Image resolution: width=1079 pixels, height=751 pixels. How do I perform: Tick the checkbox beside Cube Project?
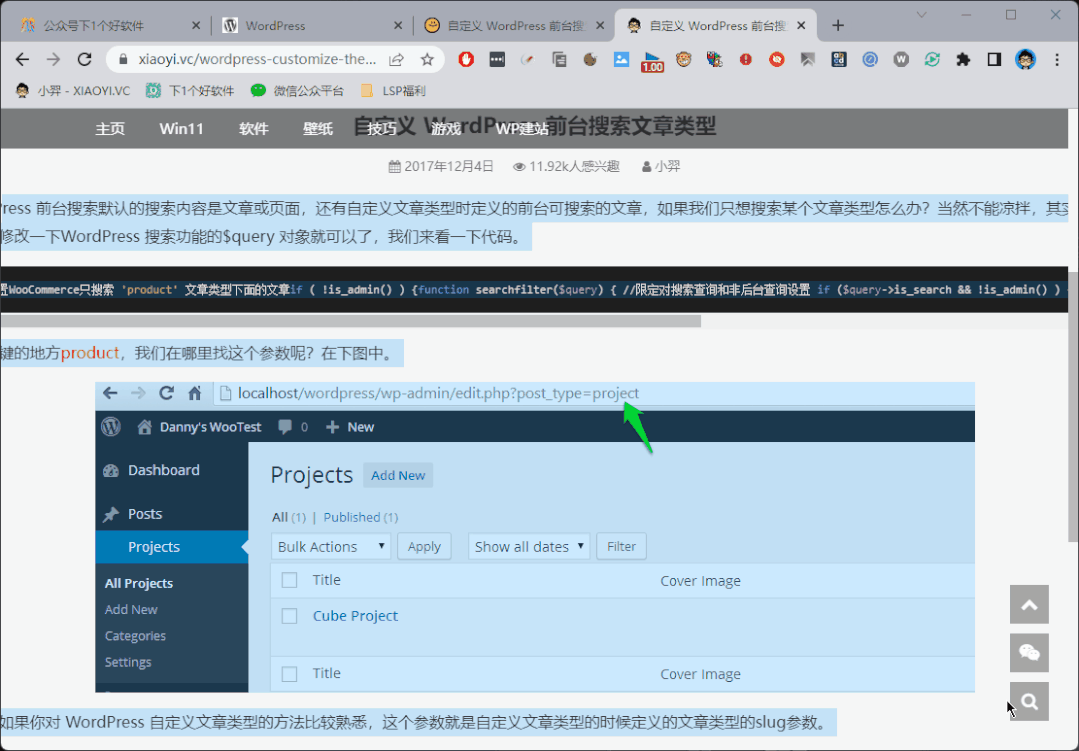click(289, 616)
